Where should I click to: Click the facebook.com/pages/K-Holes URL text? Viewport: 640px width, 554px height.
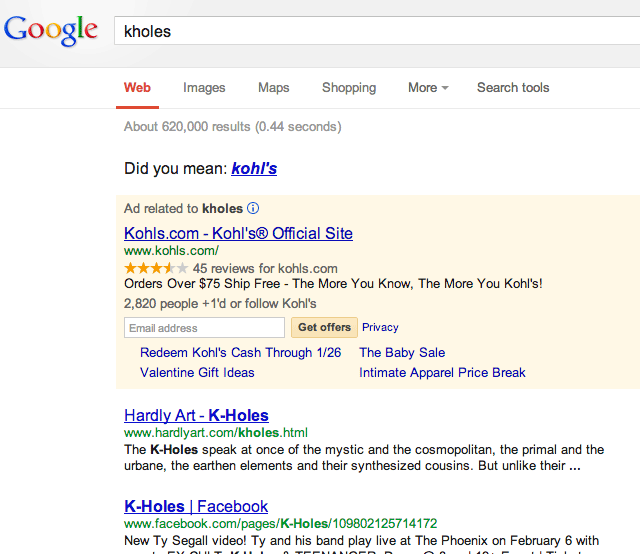[x=280, y=523]
